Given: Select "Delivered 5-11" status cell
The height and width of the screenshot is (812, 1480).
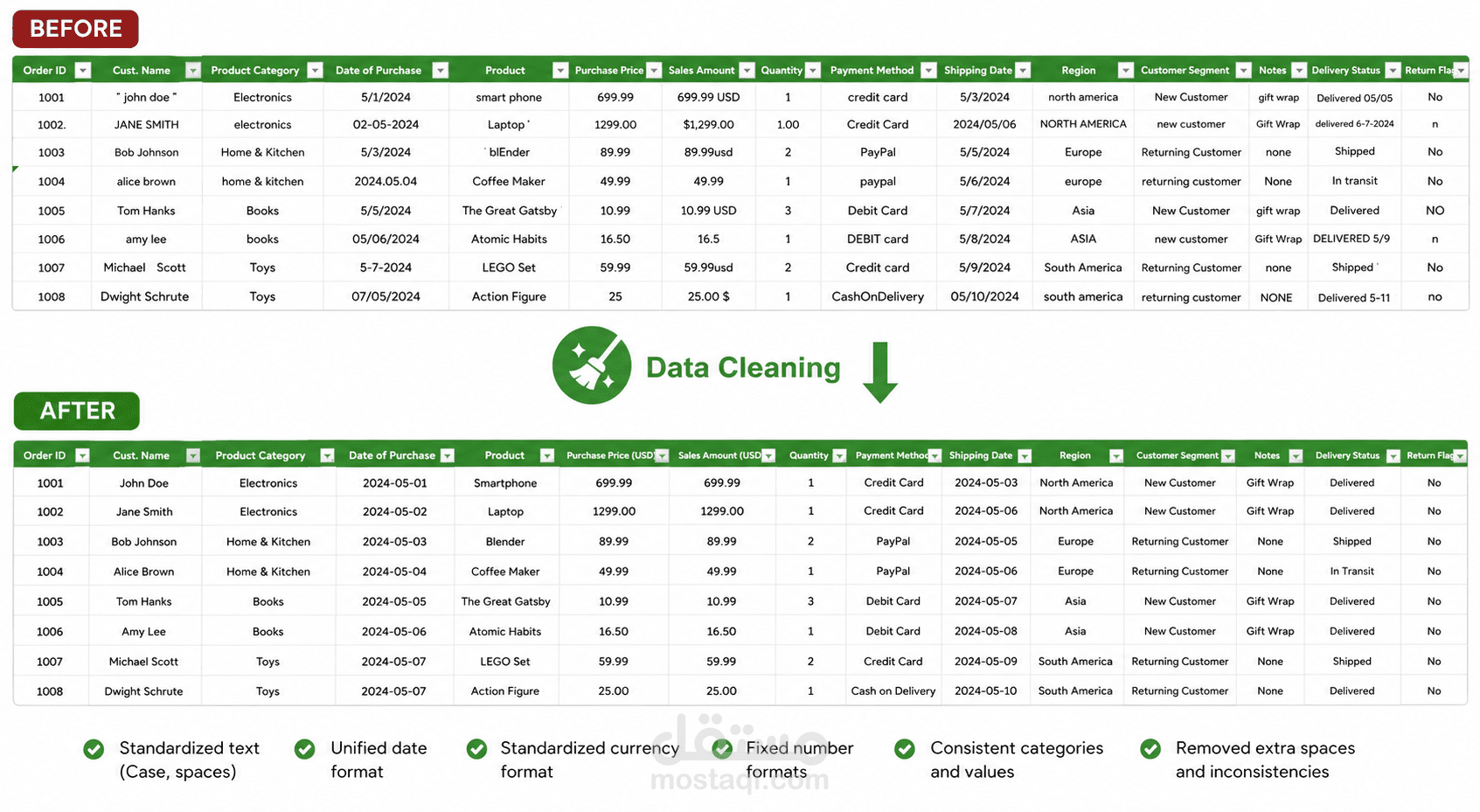Looking at the screenshot, I should [1354, 297].
